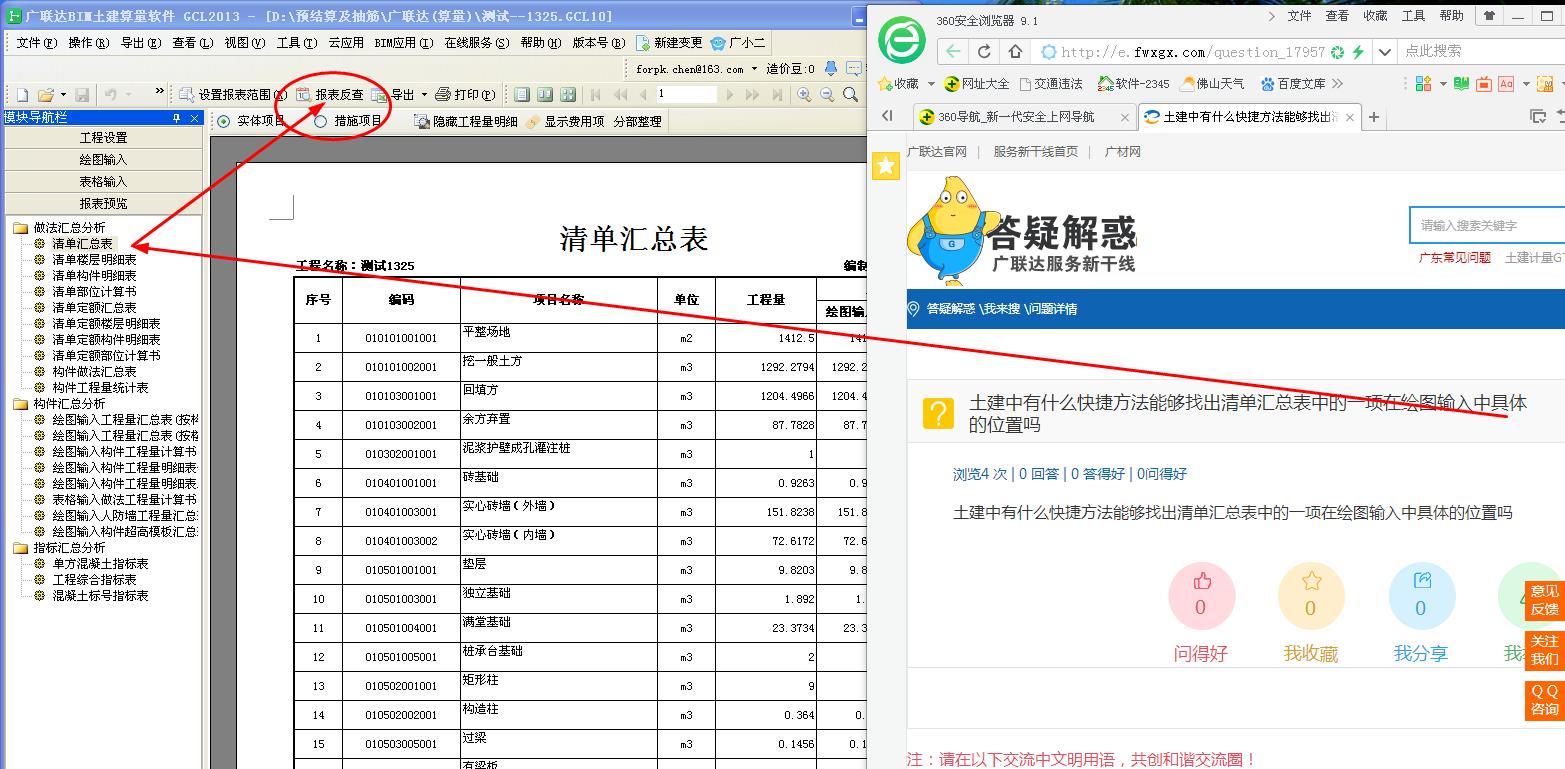This screenshot has height=769, width=1565.
Task: Pin the 模块导航栏 panel
Action: point(177,118)
